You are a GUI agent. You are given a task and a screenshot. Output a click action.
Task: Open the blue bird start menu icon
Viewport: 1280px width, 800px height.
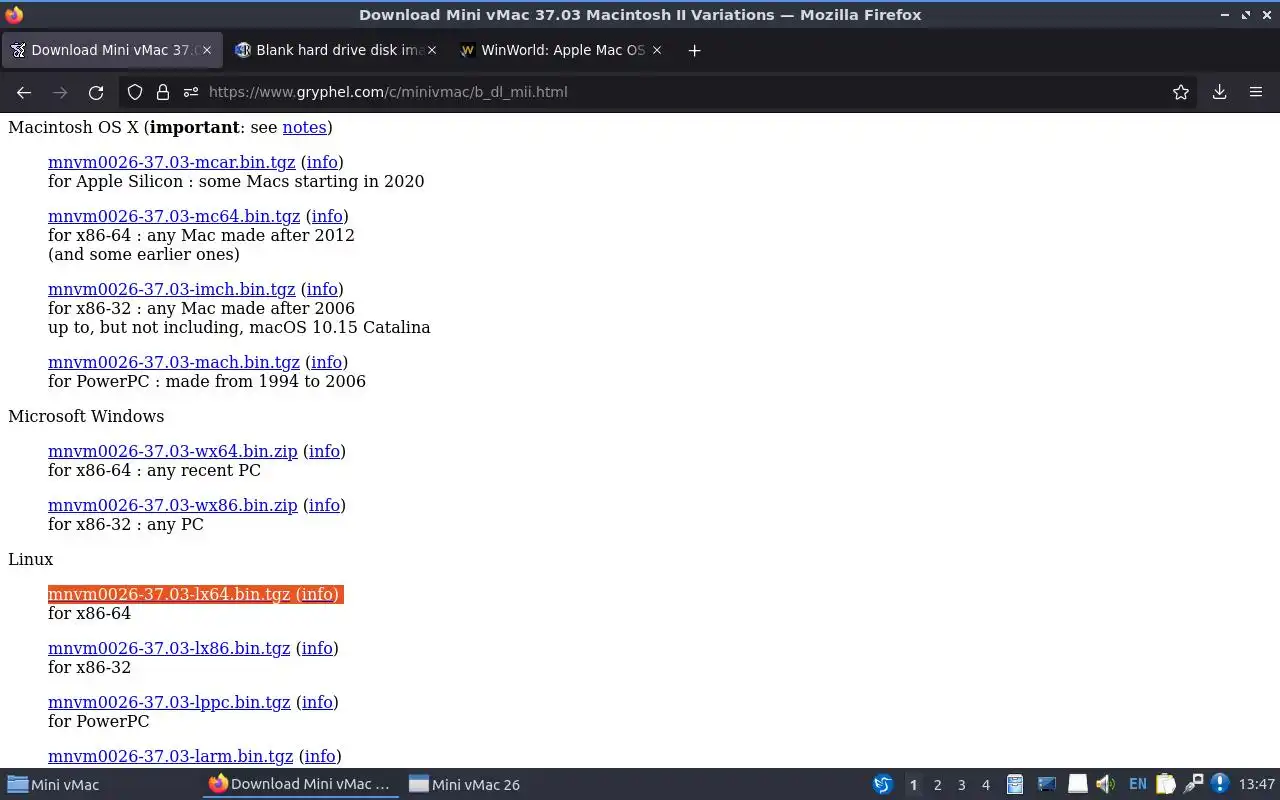tap(882, 784)
